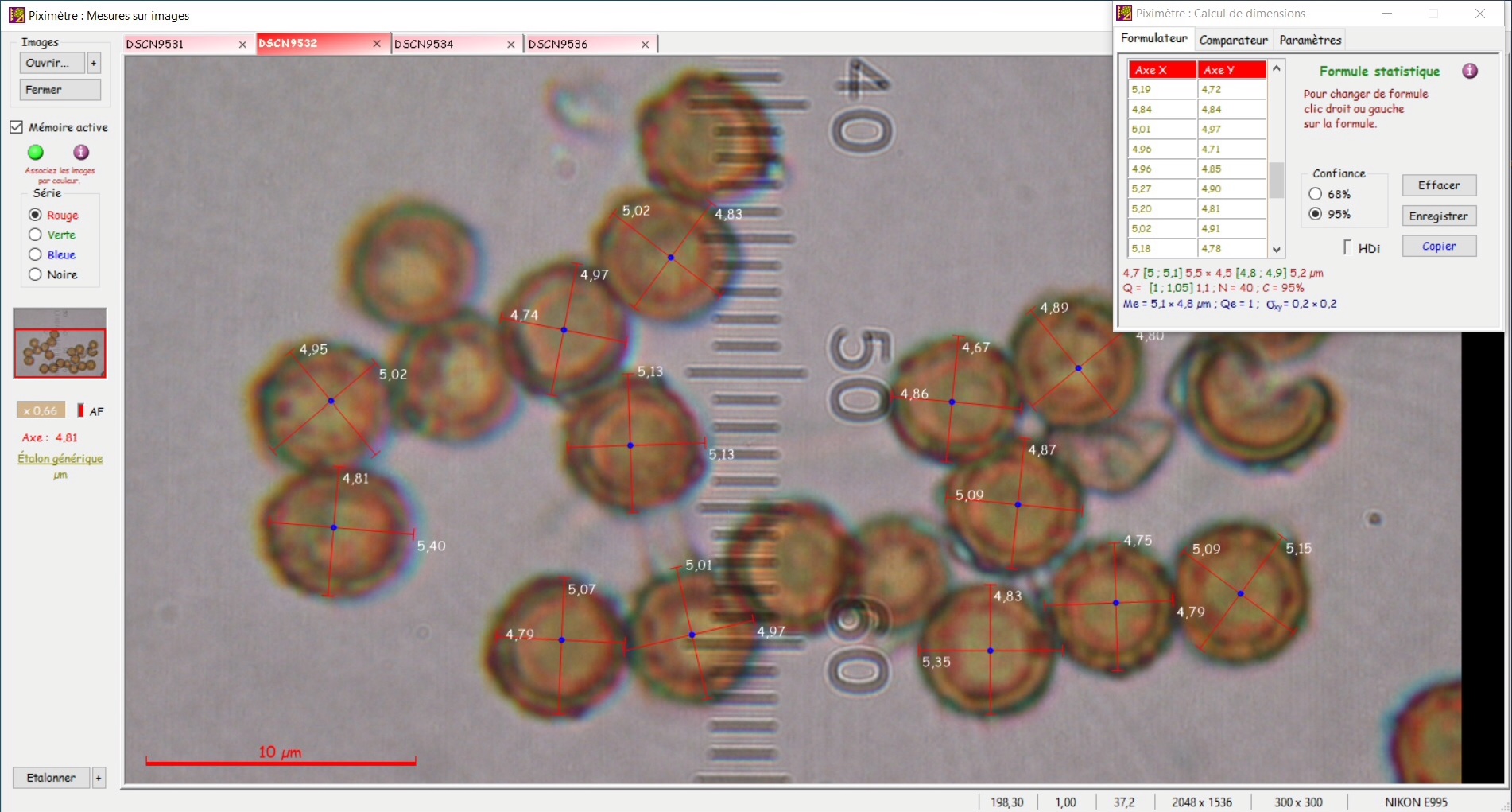Select the Verte series radio button
The width and height of the screenshot is (1512, 812).
click(35, 235)
